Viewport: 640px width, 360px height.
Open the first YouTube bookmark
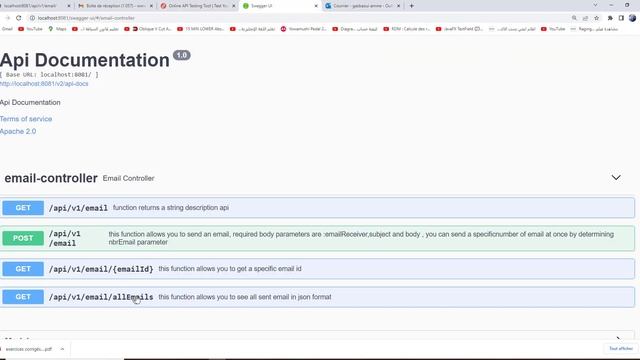click(31, 29)
